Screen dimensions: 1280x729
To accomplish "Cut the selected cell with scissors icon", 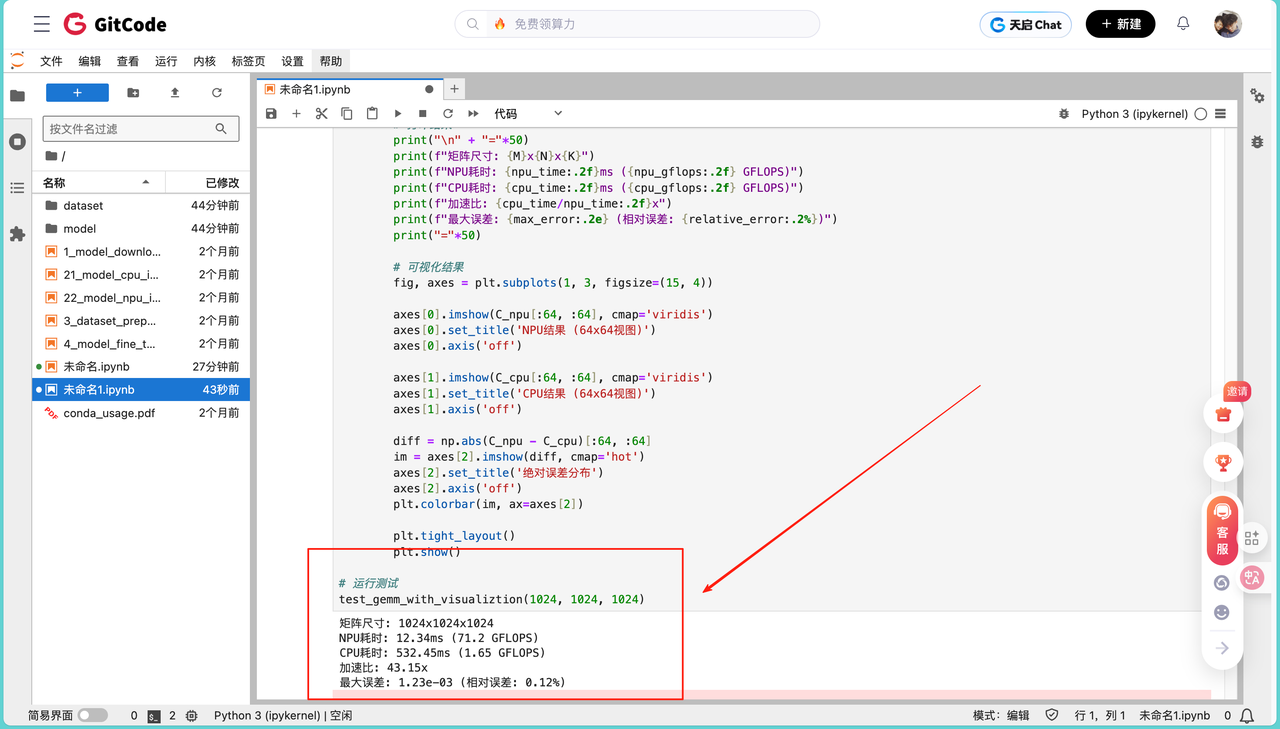I will point(321,114).
